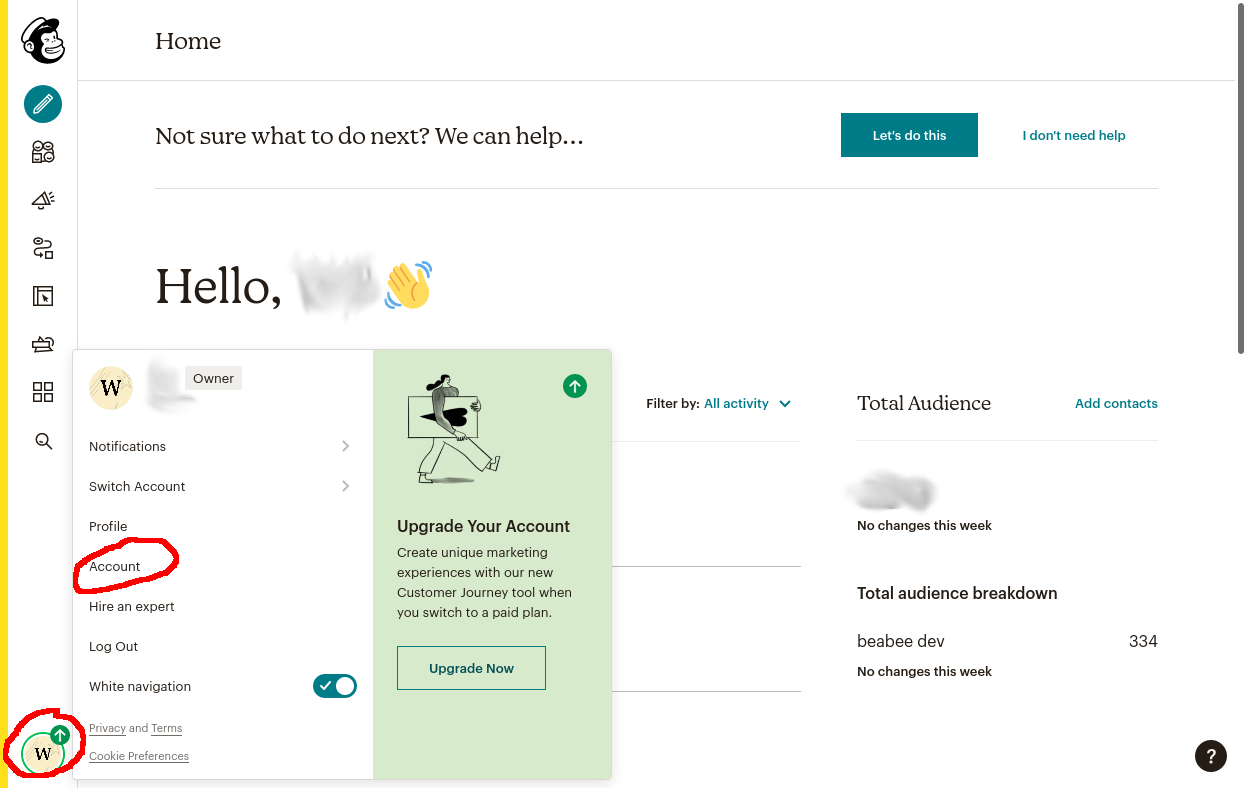
Task: Click the help question mark button
Action: [1211, 756]
